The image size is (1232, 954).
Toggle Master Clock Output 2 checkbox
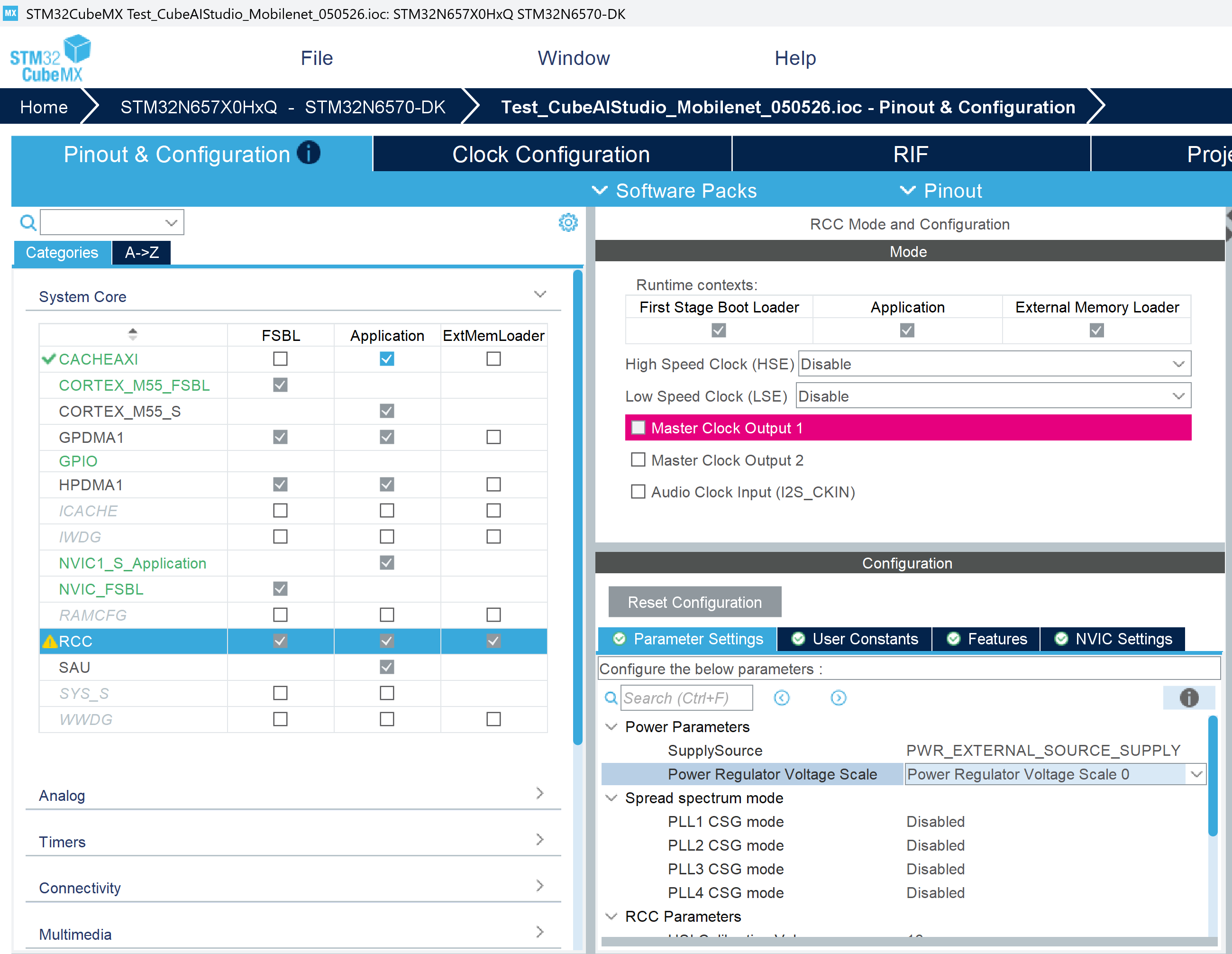pos(638,460)
